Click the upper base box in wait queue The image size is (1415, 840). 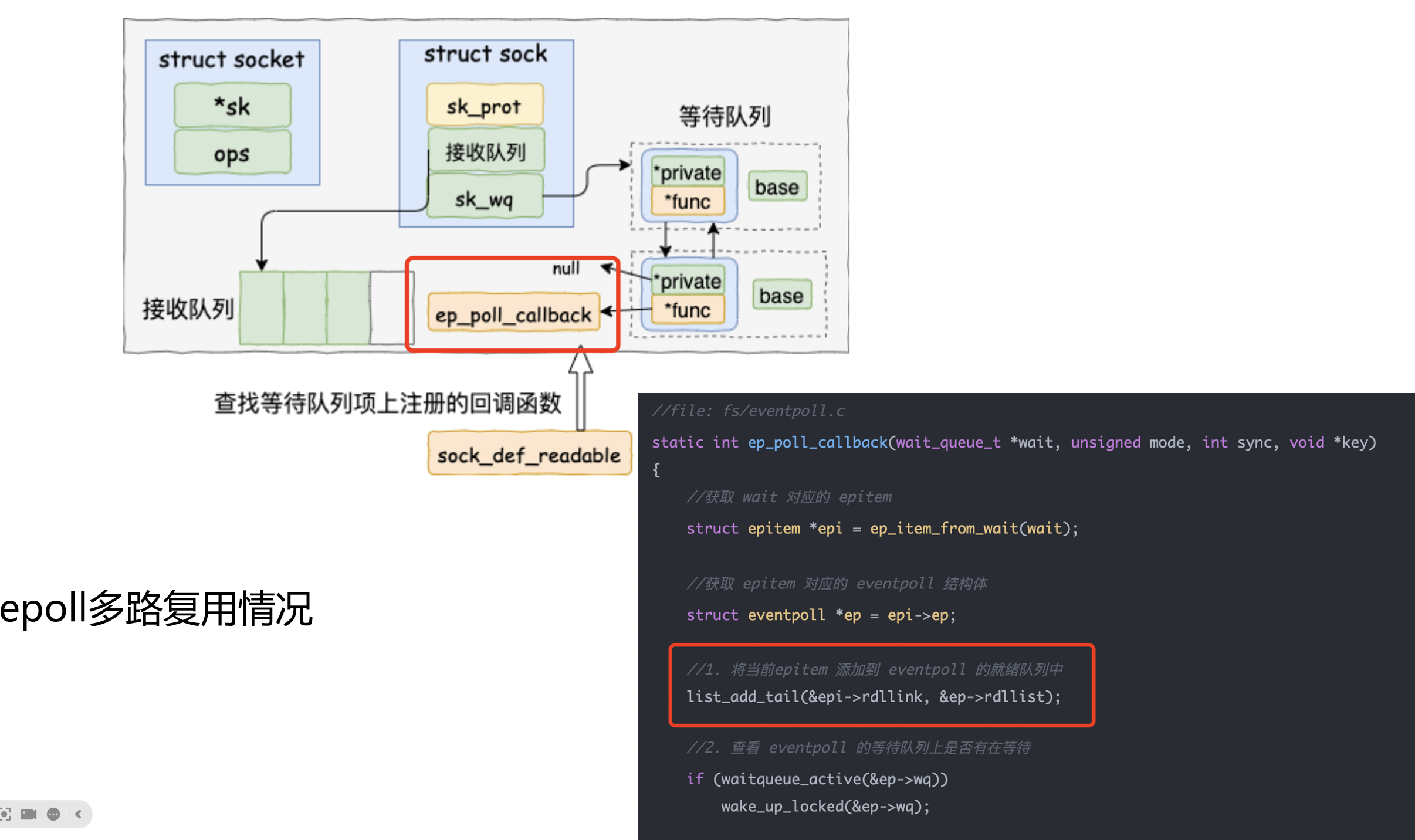[777, 187]
